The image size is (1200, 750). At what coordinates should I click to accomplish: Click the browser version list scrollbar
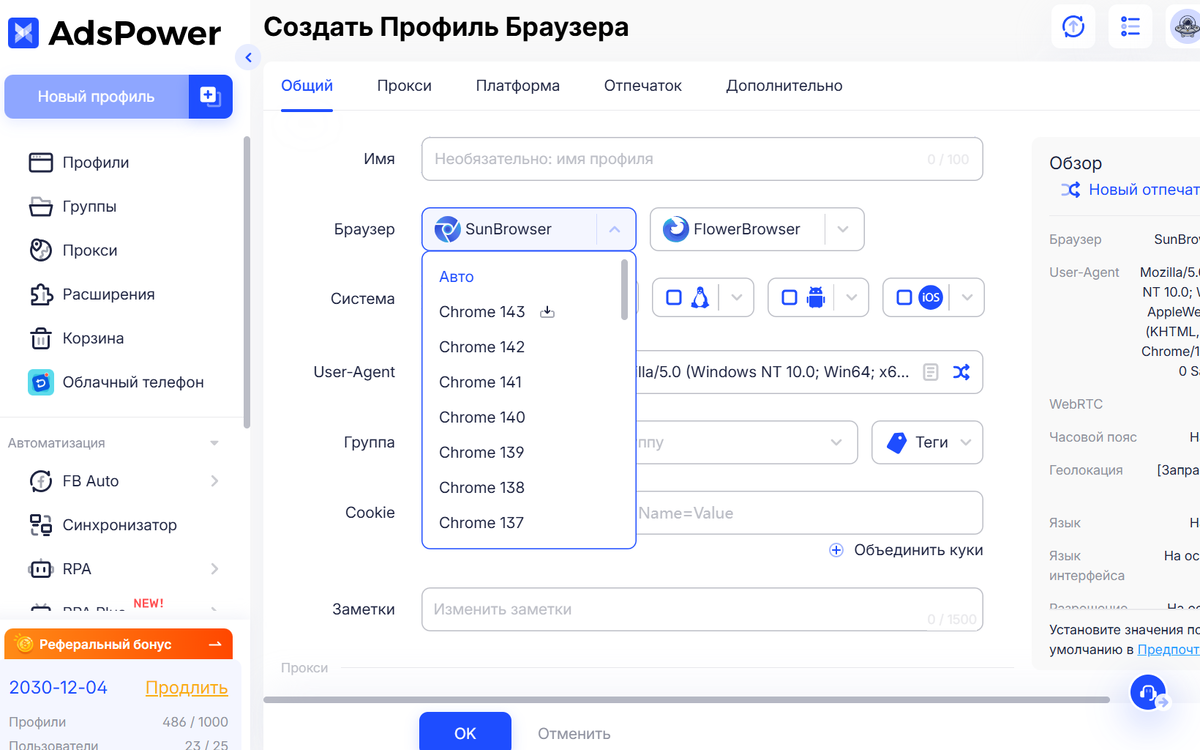pyautogui.click(x=625, y=290)
